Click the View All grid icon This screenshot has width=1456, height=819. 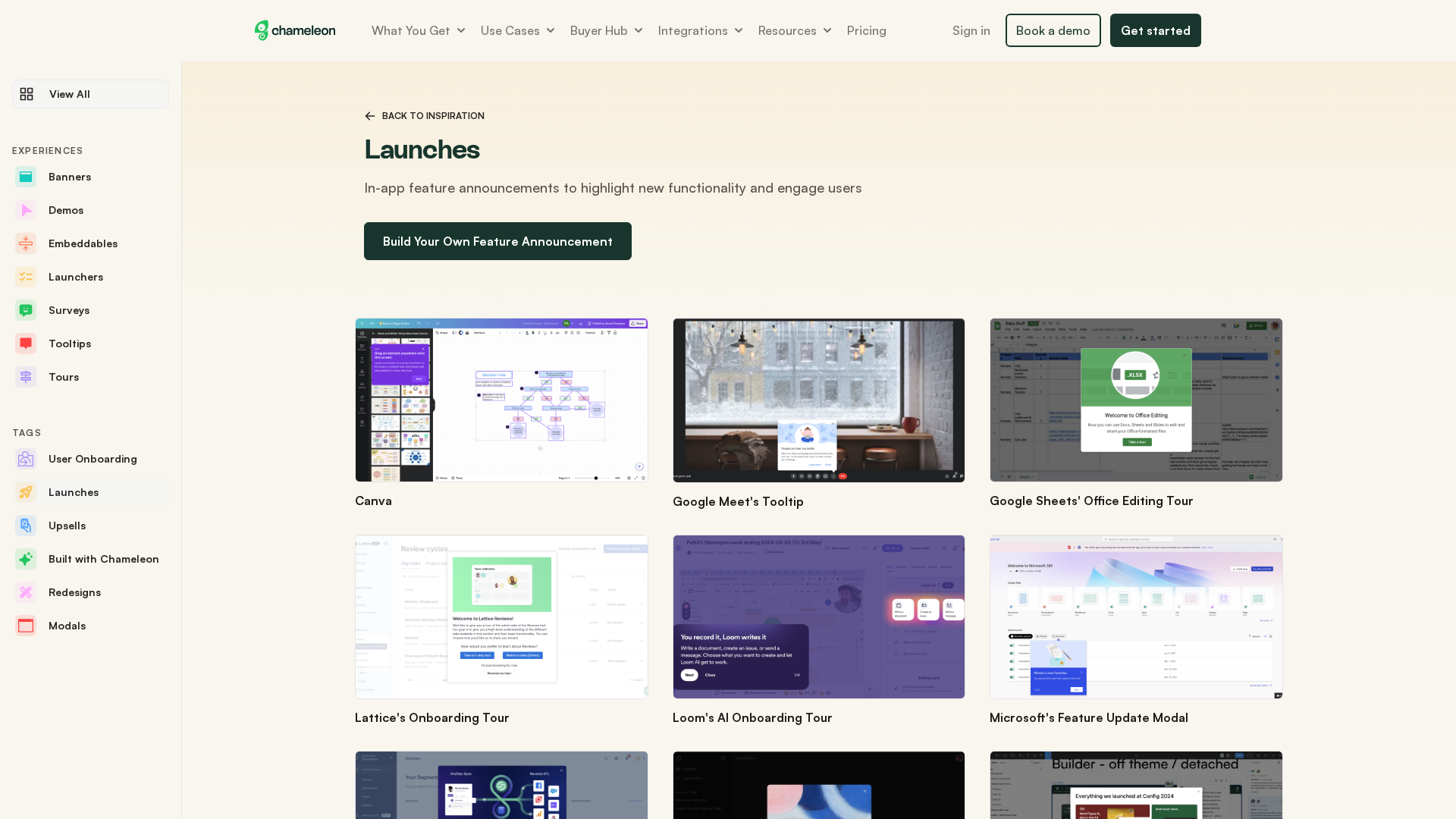click(27, 94)
